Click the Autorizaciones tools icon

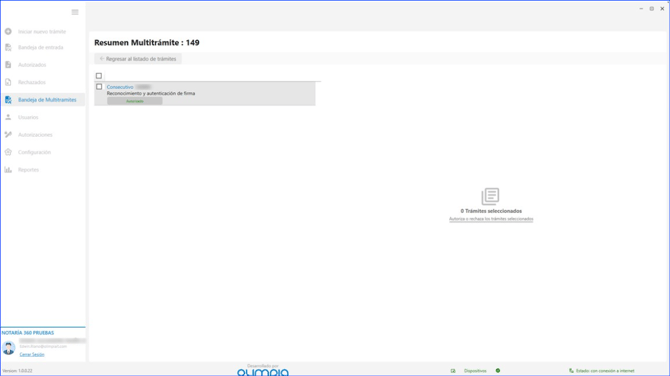(8, 135)
